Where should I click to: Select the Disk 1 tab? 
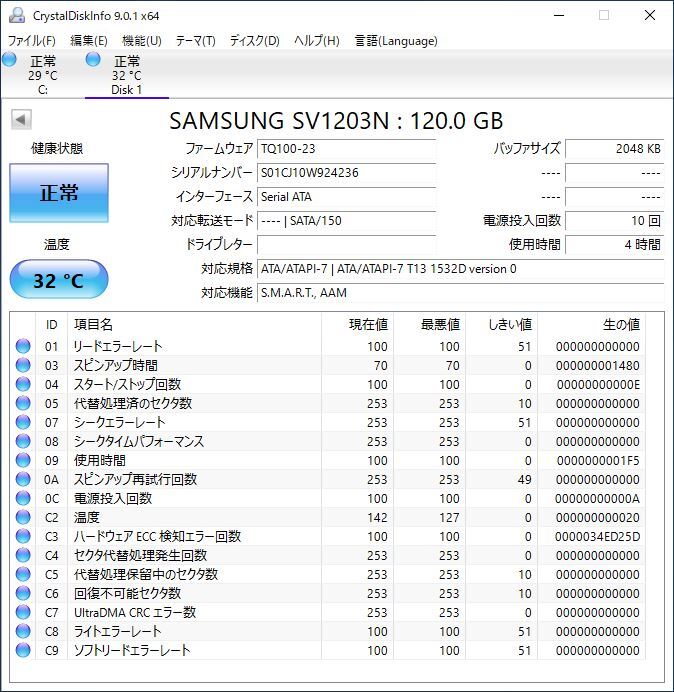127,75
